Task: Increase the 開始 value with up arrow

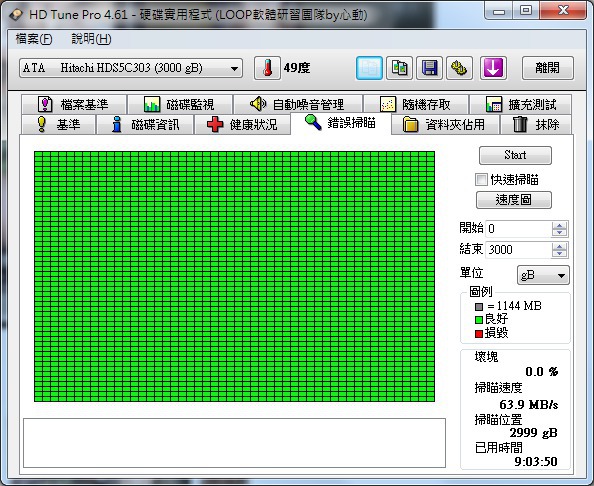Action: click(559, 225)
